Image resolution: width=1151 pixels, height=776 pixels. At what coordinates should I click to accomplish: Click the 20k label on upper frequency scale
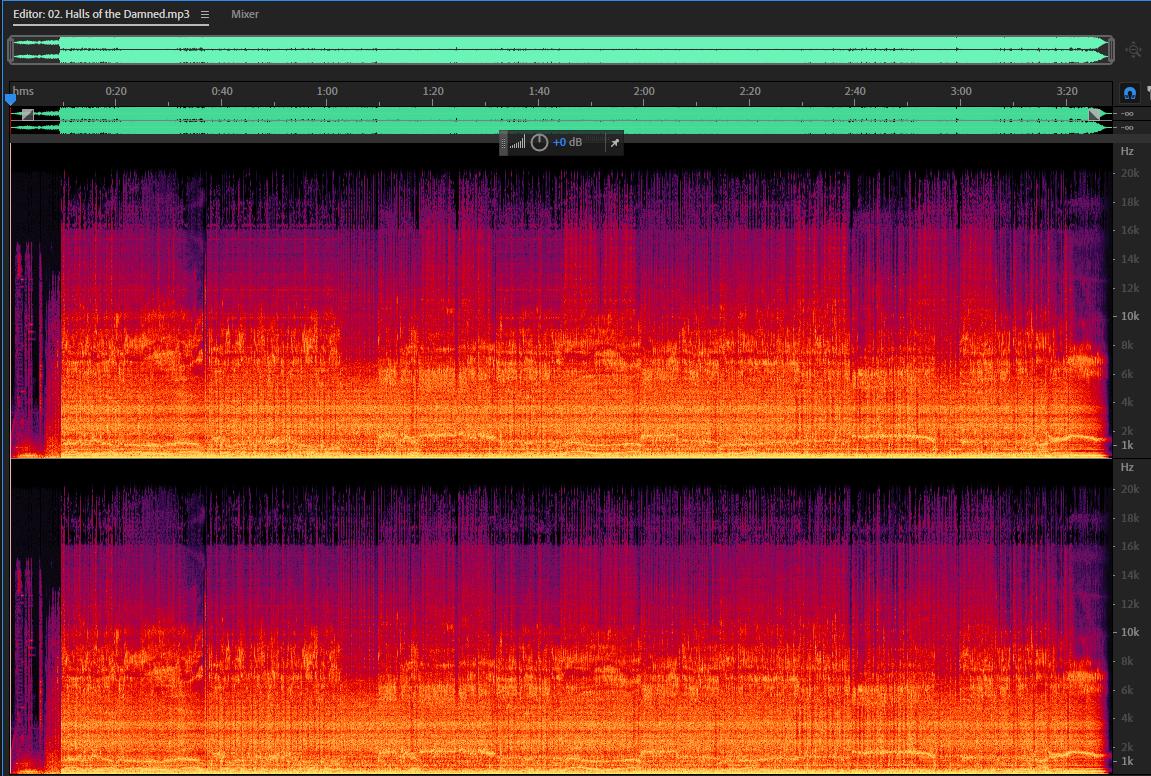tap(1130, 173)
